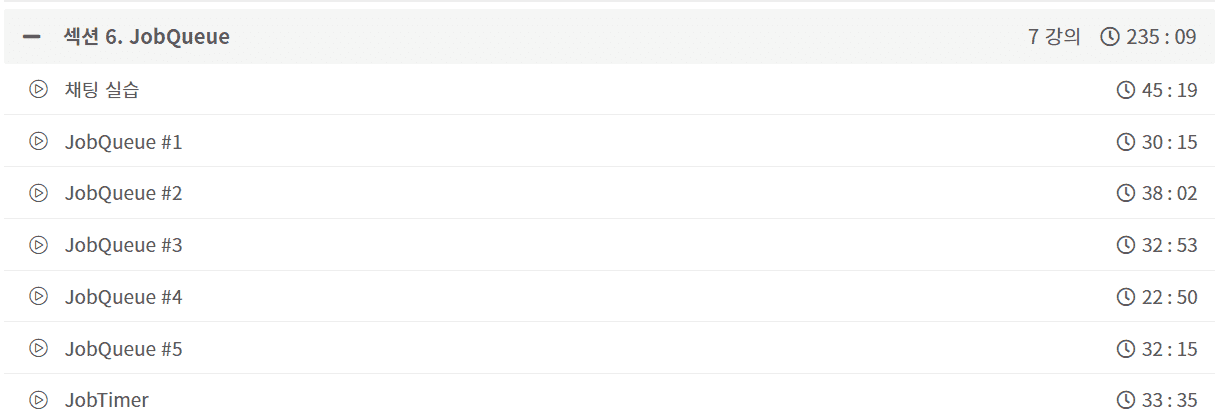Click the play icon beside JobQueue #1
Image resolution: width=1216 pixels, height=417 pixels.
click(39, 142)
